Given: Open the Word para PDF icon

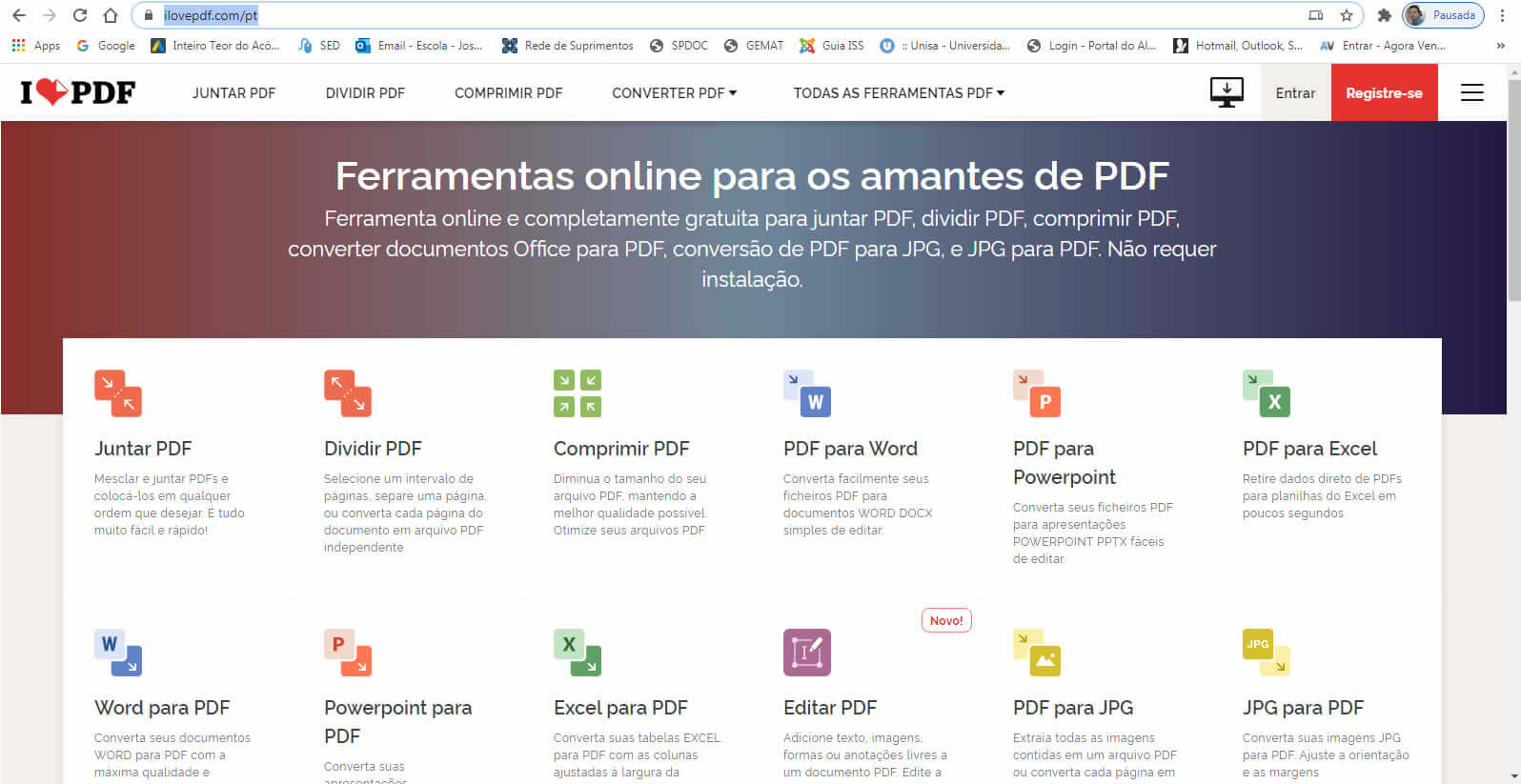Looking at the screenshot, I should coord(118,653).
